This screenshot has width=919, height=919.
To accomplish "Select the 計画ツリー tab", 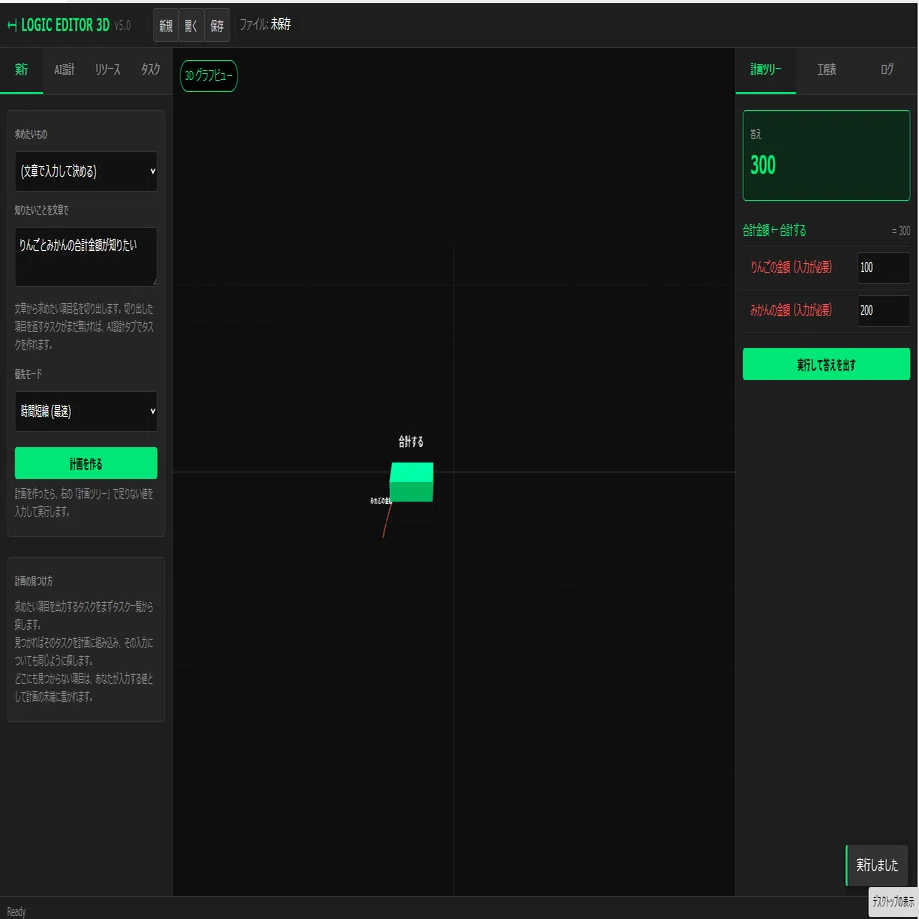I will [x=765, y=70].
